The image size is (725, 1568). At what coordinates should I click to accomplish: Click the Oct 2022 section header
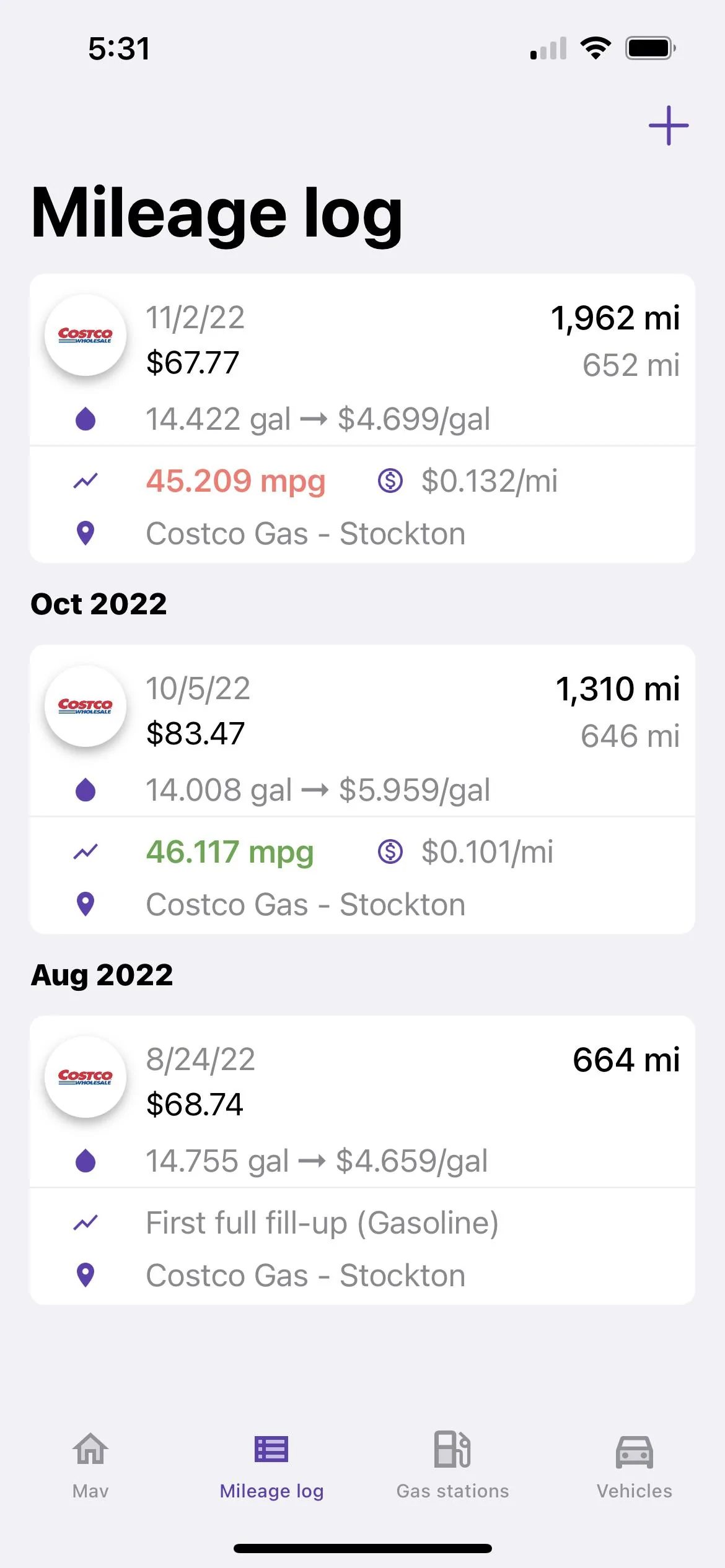point(99,604)
